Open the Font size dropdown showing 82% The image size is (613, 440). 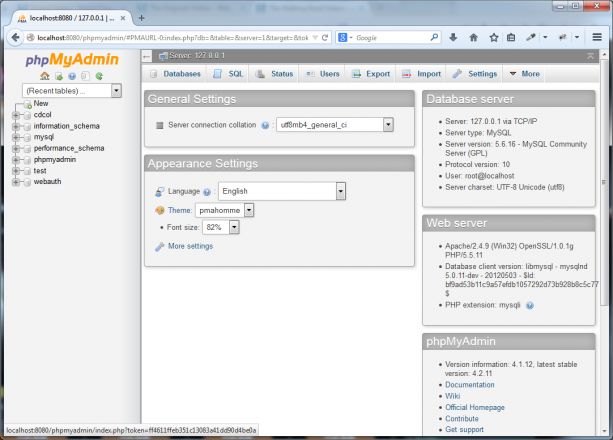[x=220, y=227]
